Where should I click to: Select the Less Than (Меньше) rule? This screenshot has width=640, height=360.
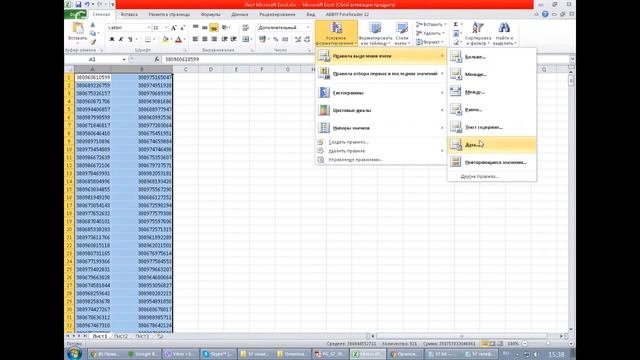click(x=492, y=74)
